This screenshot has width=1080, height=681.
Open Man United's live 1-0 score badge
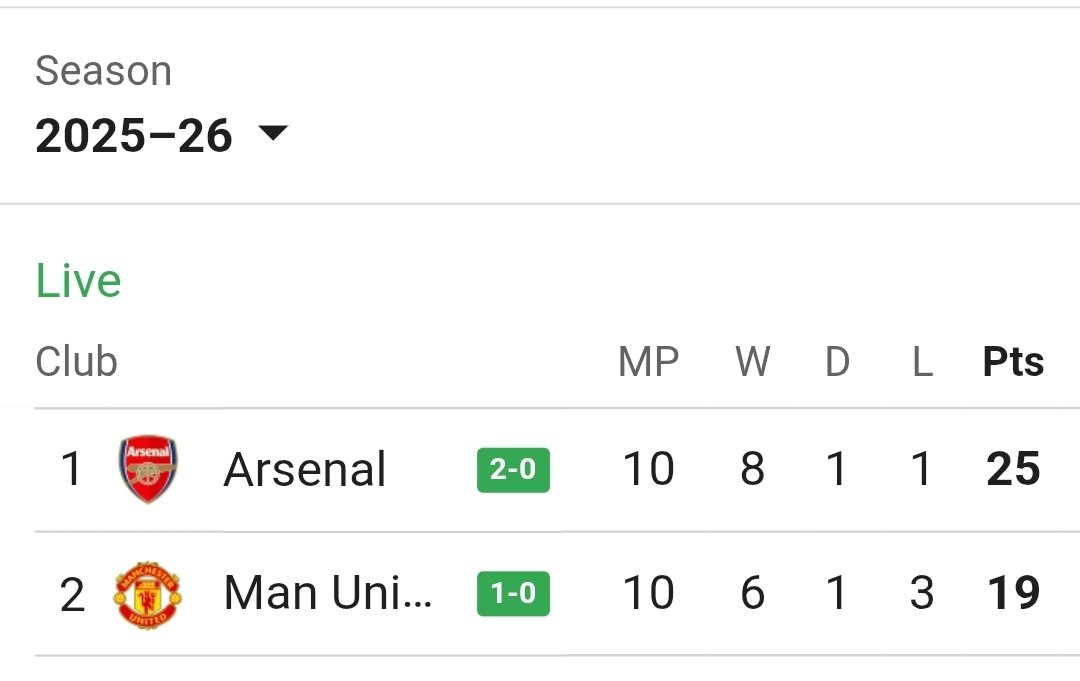point(513,593)
